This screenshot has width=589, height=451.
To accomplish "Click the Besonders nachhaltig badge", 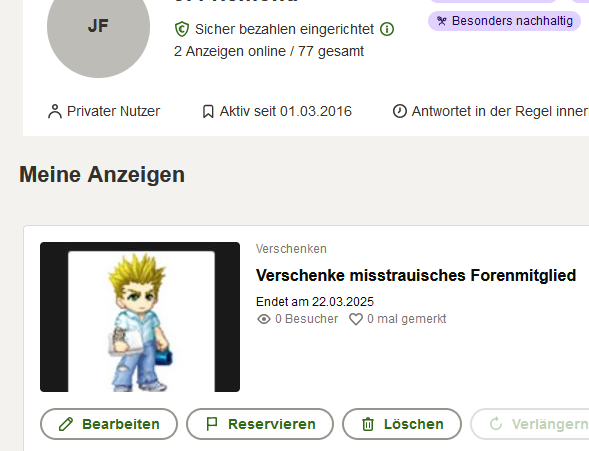I will coord(504,21).
